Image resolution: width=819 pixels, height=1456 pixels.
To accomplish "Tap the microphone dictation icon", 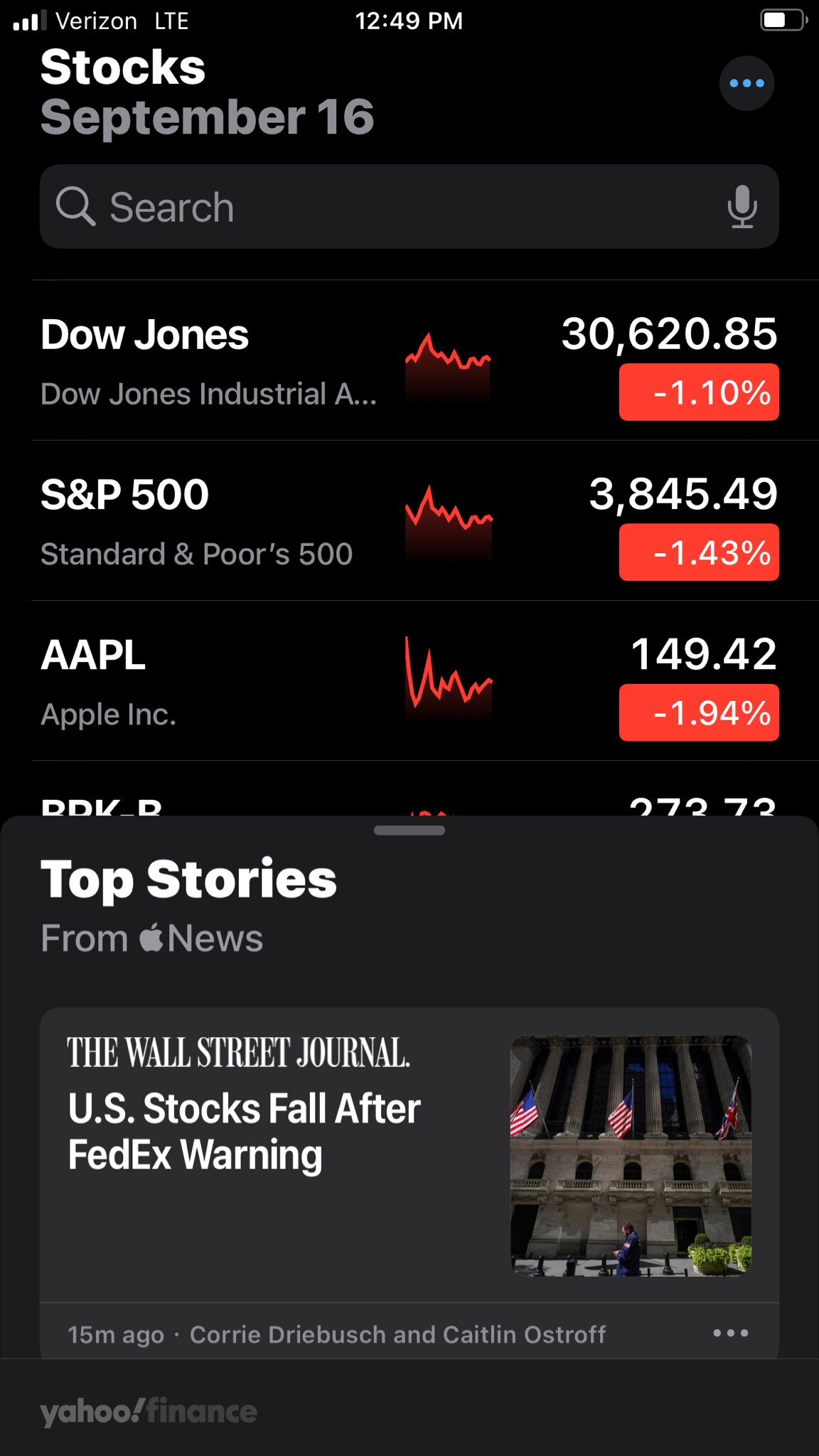I will click(x=742, y=207).
